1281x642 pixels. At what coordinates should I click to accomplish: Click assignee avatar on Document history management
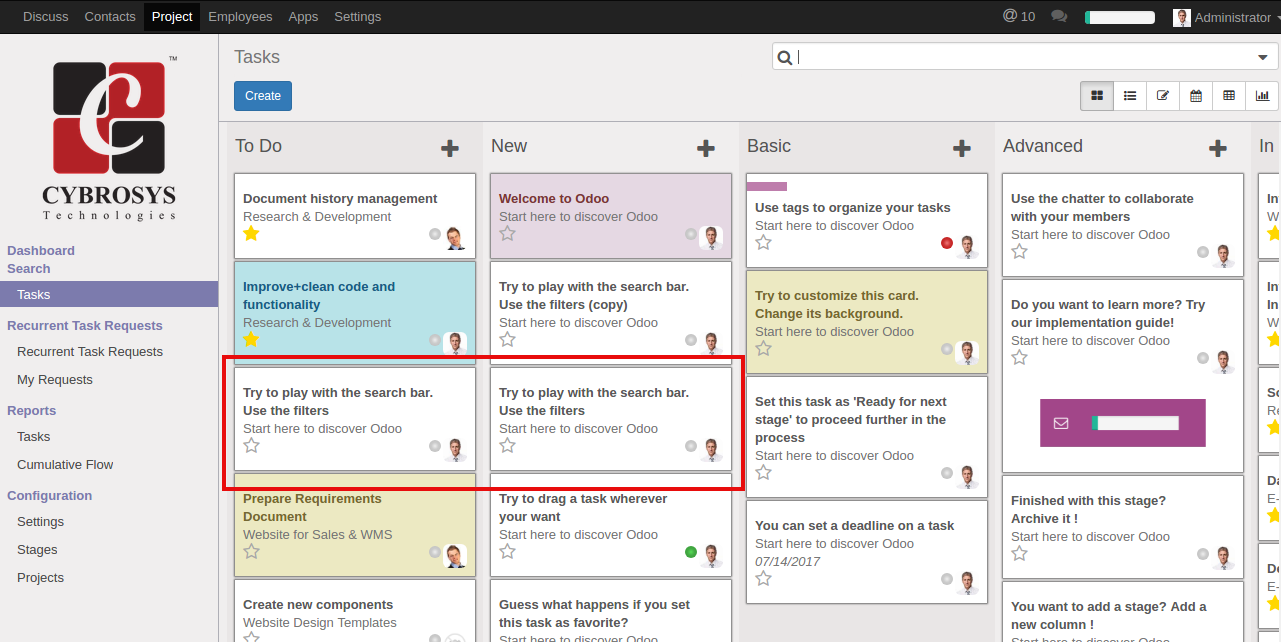(x=455, y=237)
